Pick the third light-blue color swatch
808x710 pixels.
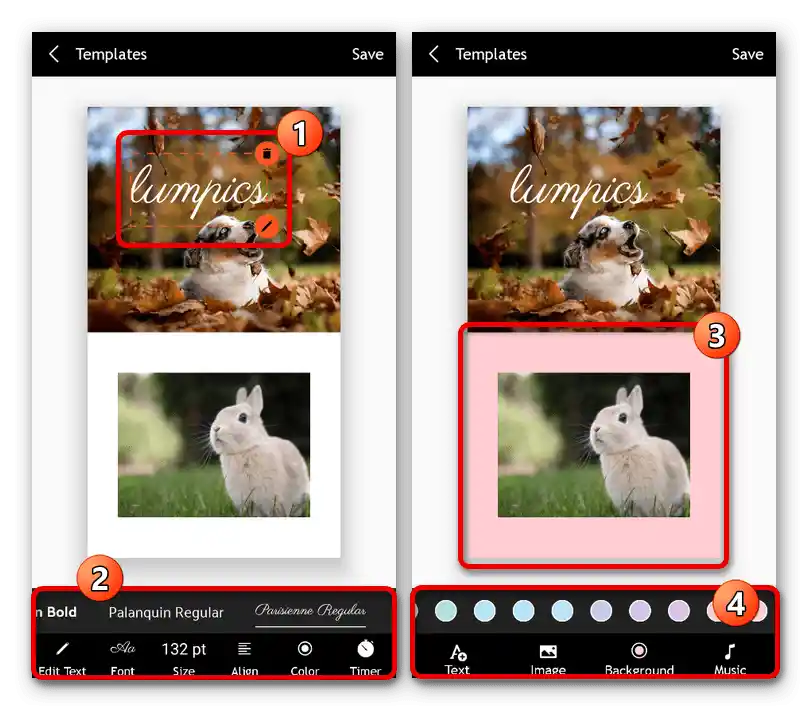[524, 611]
